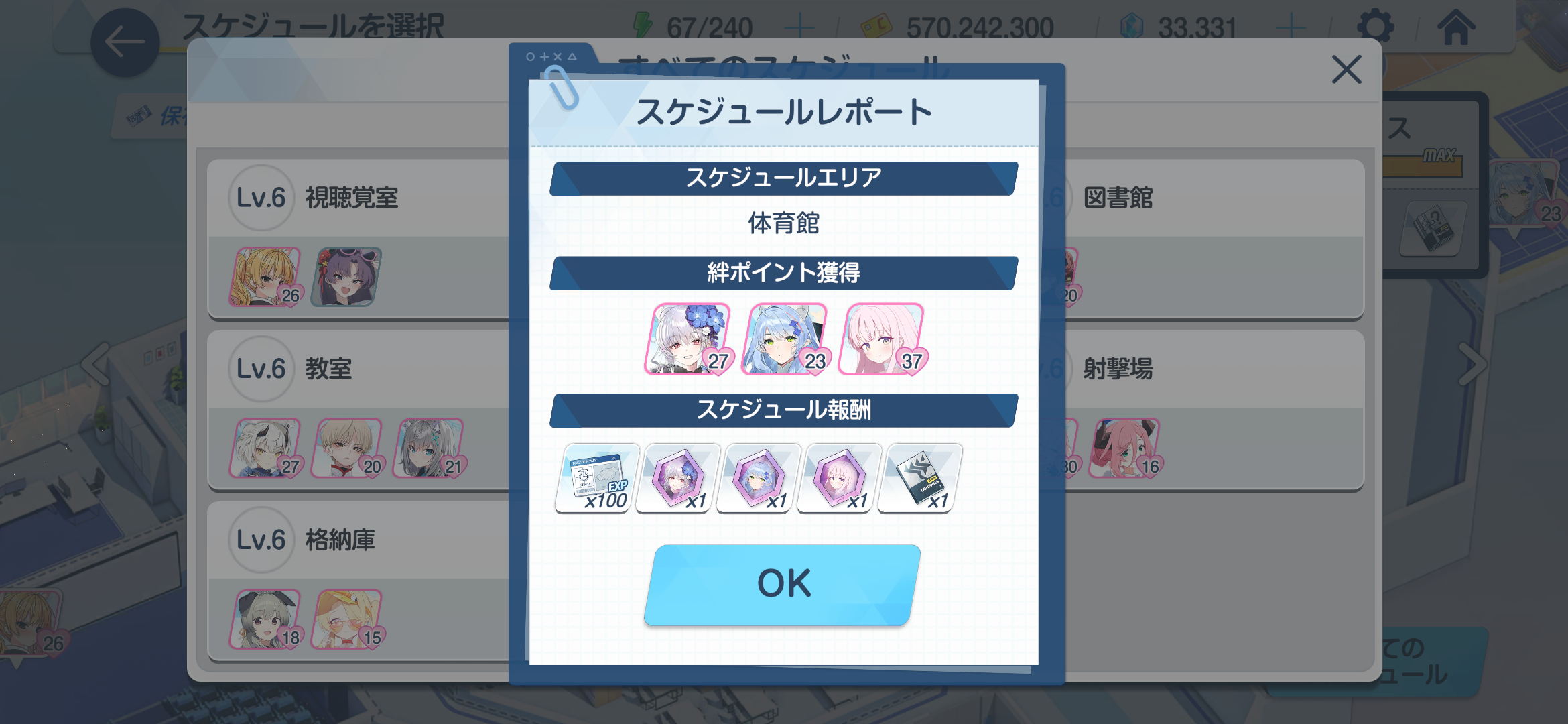This screenshot has height=724, width=1568.
Task: Select the EXP location pass reward x100
Action: point(596,478)
